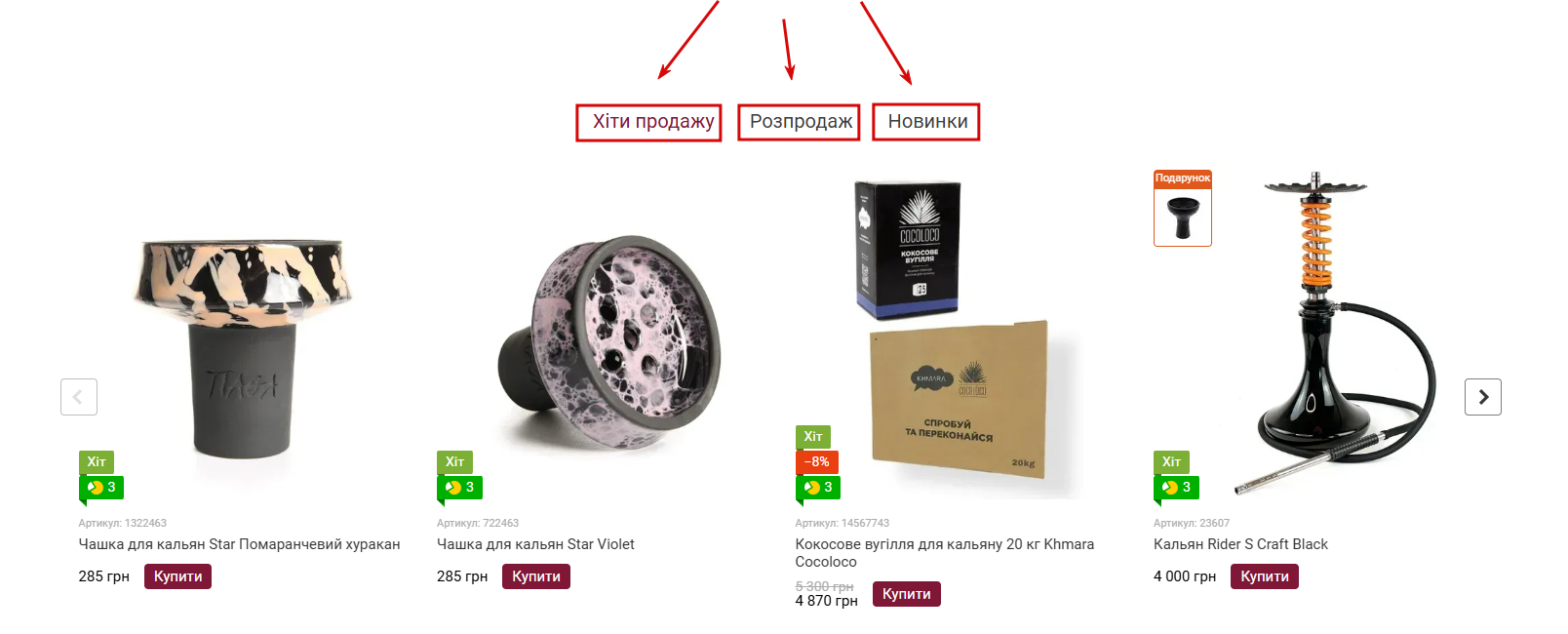Click the Хіт badge on Rider S hookah
The width and height of the screenshot is (1568, 634).
click(1171, 462)
